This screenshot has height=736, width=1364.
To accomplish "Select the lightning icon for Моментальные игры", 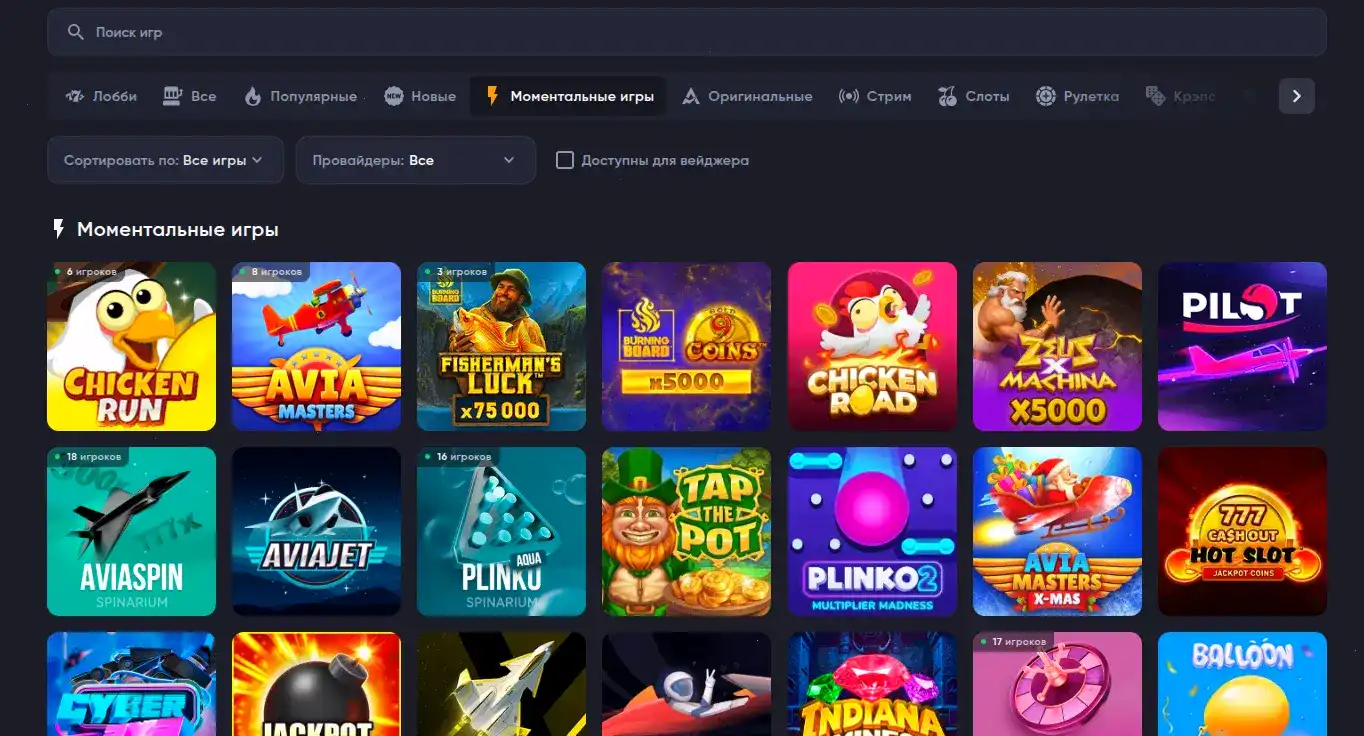I will coord(491,95).
